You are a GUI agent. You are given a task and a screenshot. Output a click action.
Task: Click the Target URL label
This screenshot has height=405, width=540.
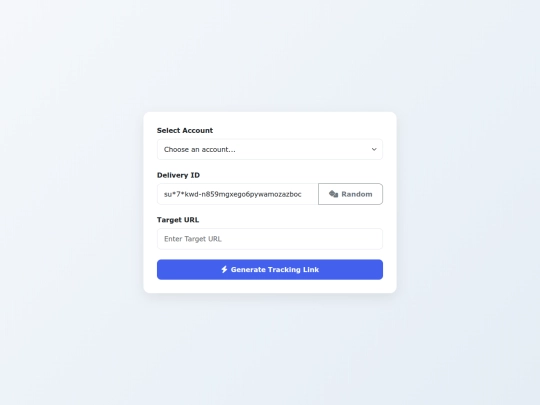178,220
